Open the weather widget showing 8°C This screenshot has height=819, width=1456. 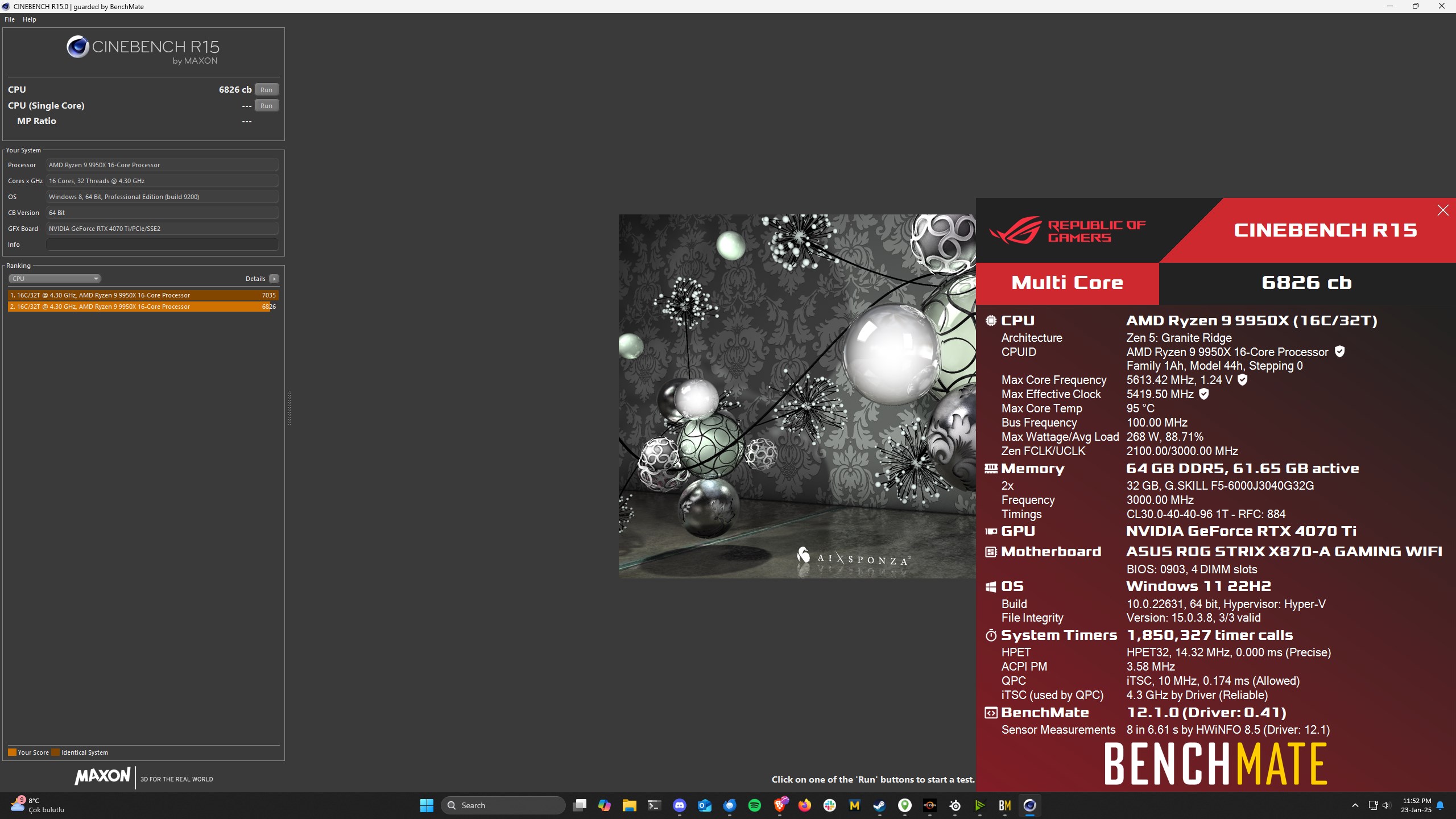[38, 805]
